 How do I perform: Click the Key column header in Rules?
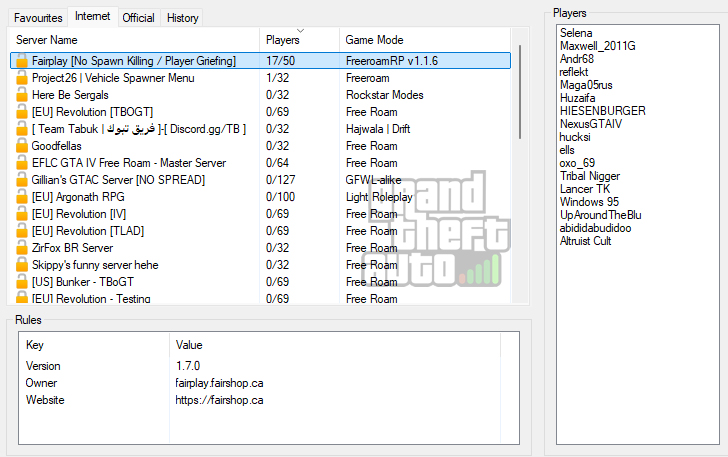[x=35, y=345]
